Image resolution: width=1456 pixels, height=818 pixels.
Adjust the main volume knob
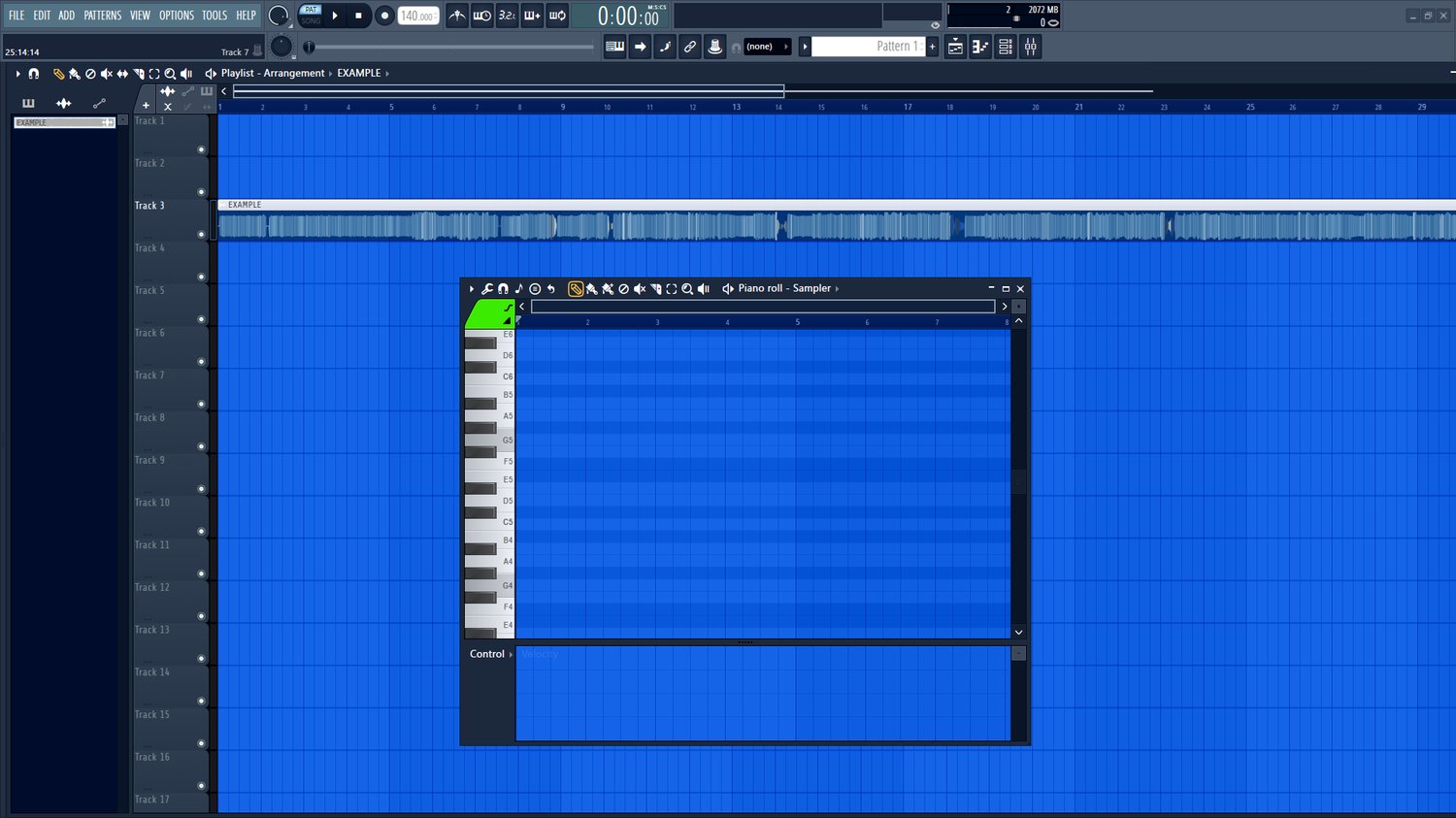click(279, 16)
